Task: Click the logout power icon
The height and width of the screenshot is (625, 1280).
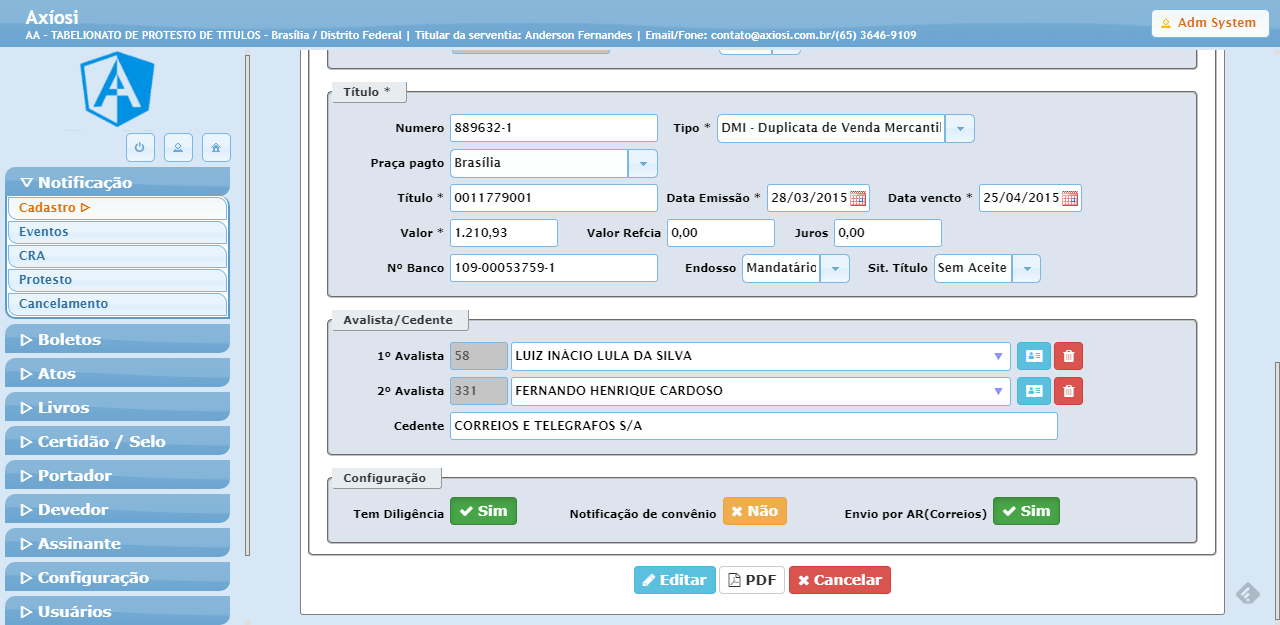Action: (140, 147)
